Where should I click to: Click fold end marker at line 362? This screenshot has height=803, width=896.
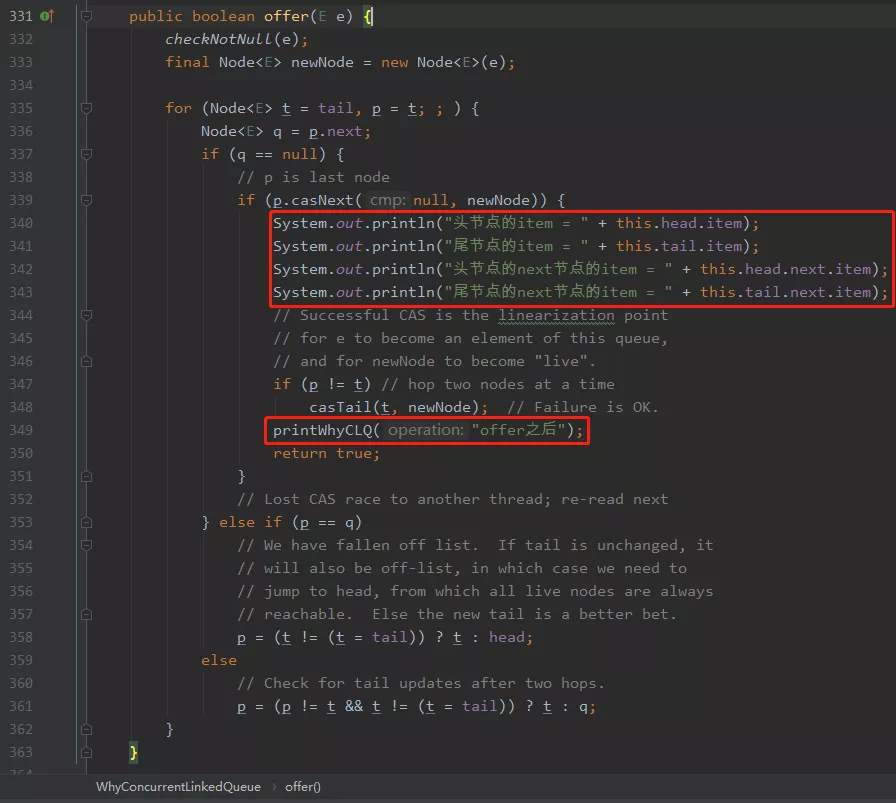[86, 729]
